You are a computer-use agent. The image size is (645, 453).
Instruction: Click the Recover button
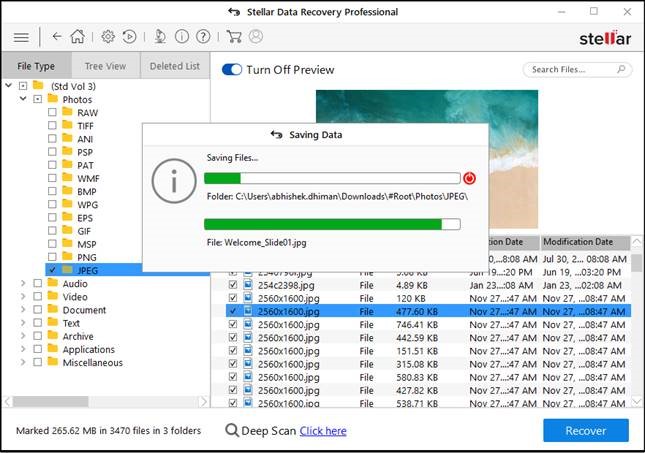tap(586, 430)
